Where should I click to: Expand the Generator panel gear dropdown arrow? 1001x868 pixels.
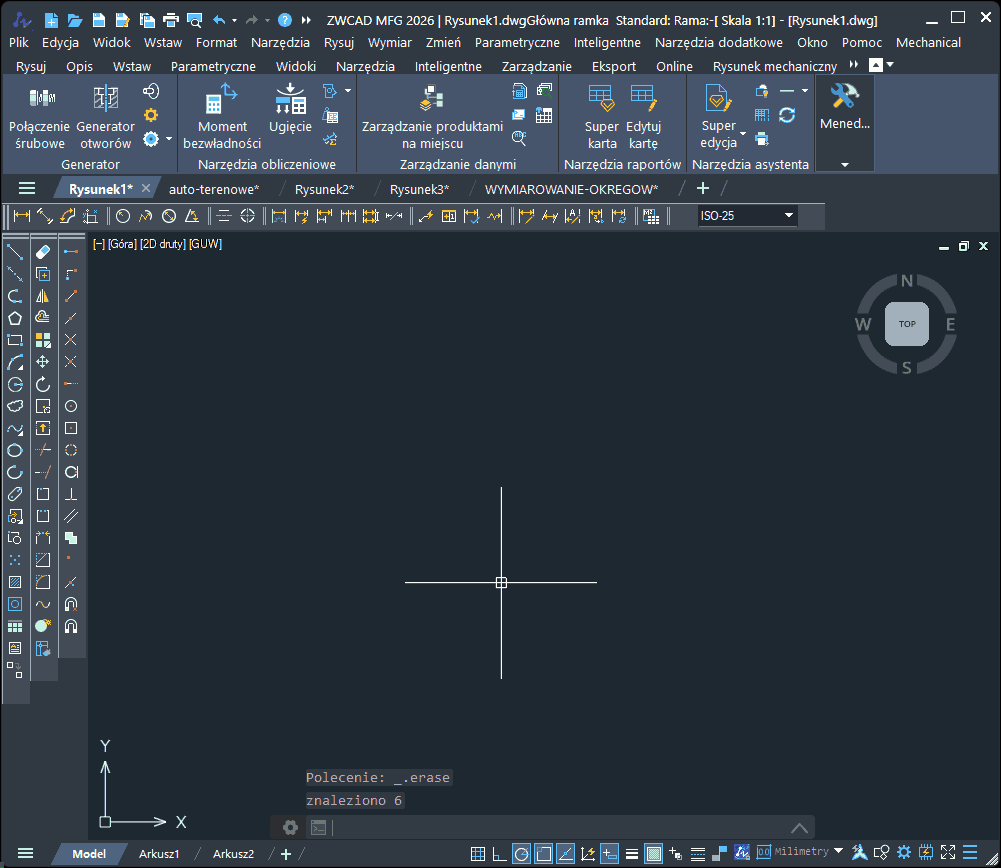169,138
